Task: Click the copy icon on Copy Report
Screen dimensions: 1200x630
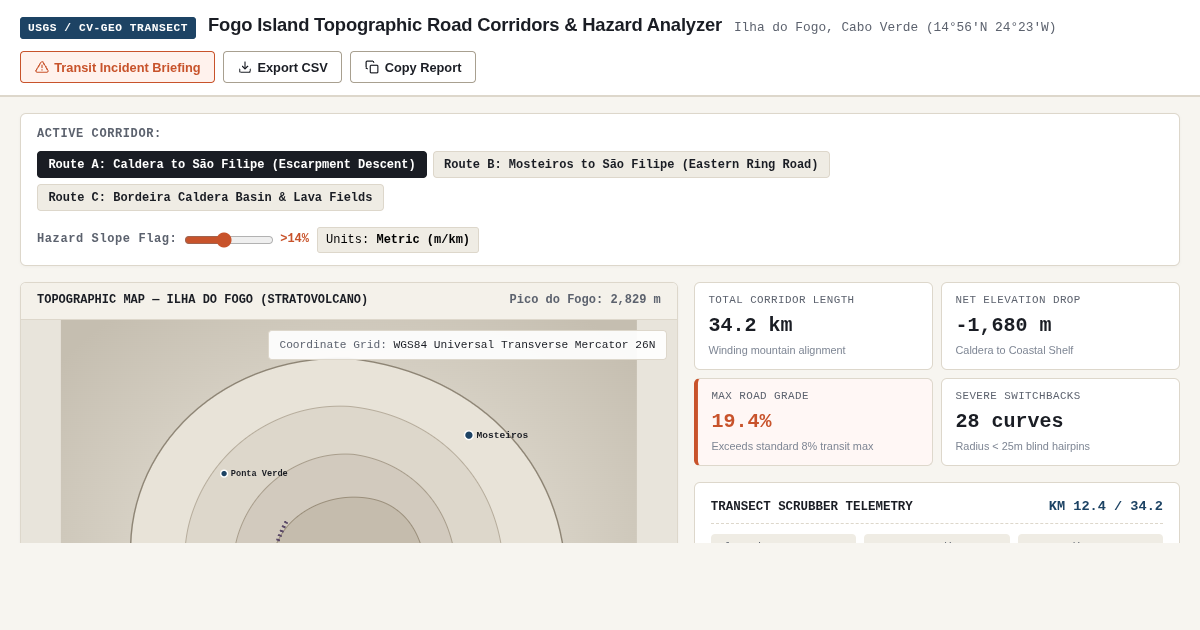Action: tap(372, 67)
